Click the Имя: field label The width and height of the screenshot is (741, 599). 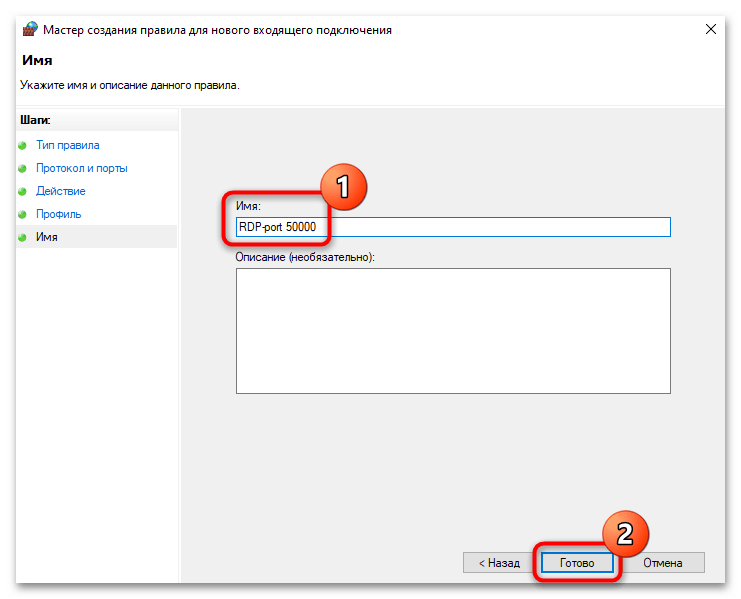click(248, 206)
